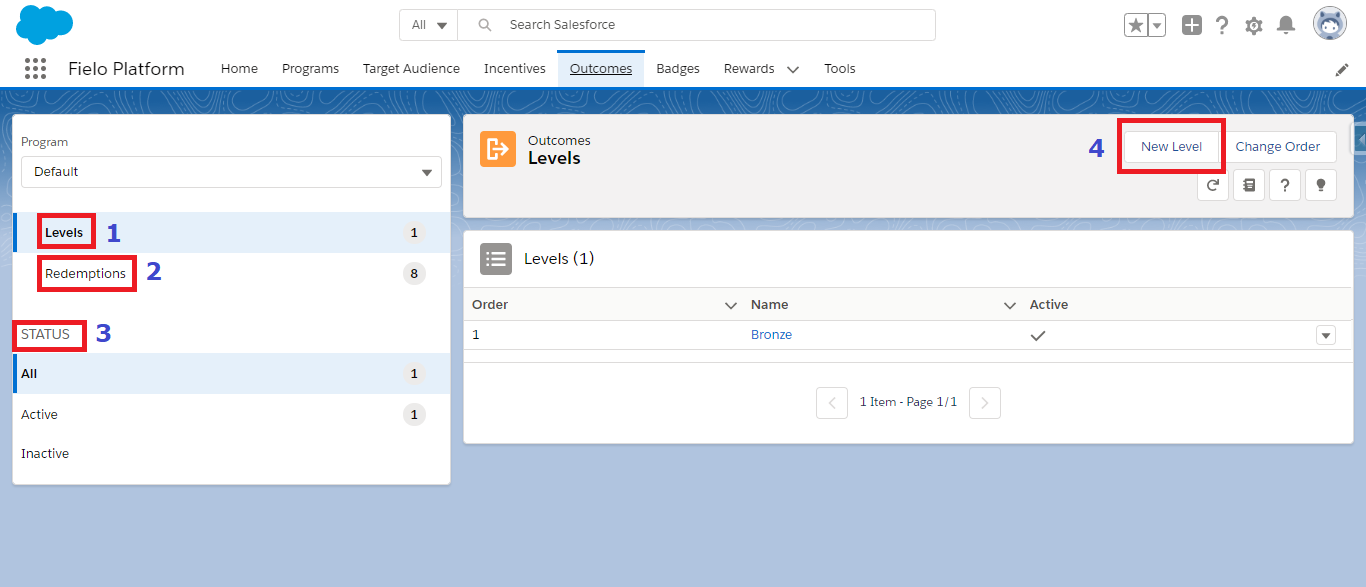Open user profile avatar
Viewport: 1366px width, 587px height.
1330,24
